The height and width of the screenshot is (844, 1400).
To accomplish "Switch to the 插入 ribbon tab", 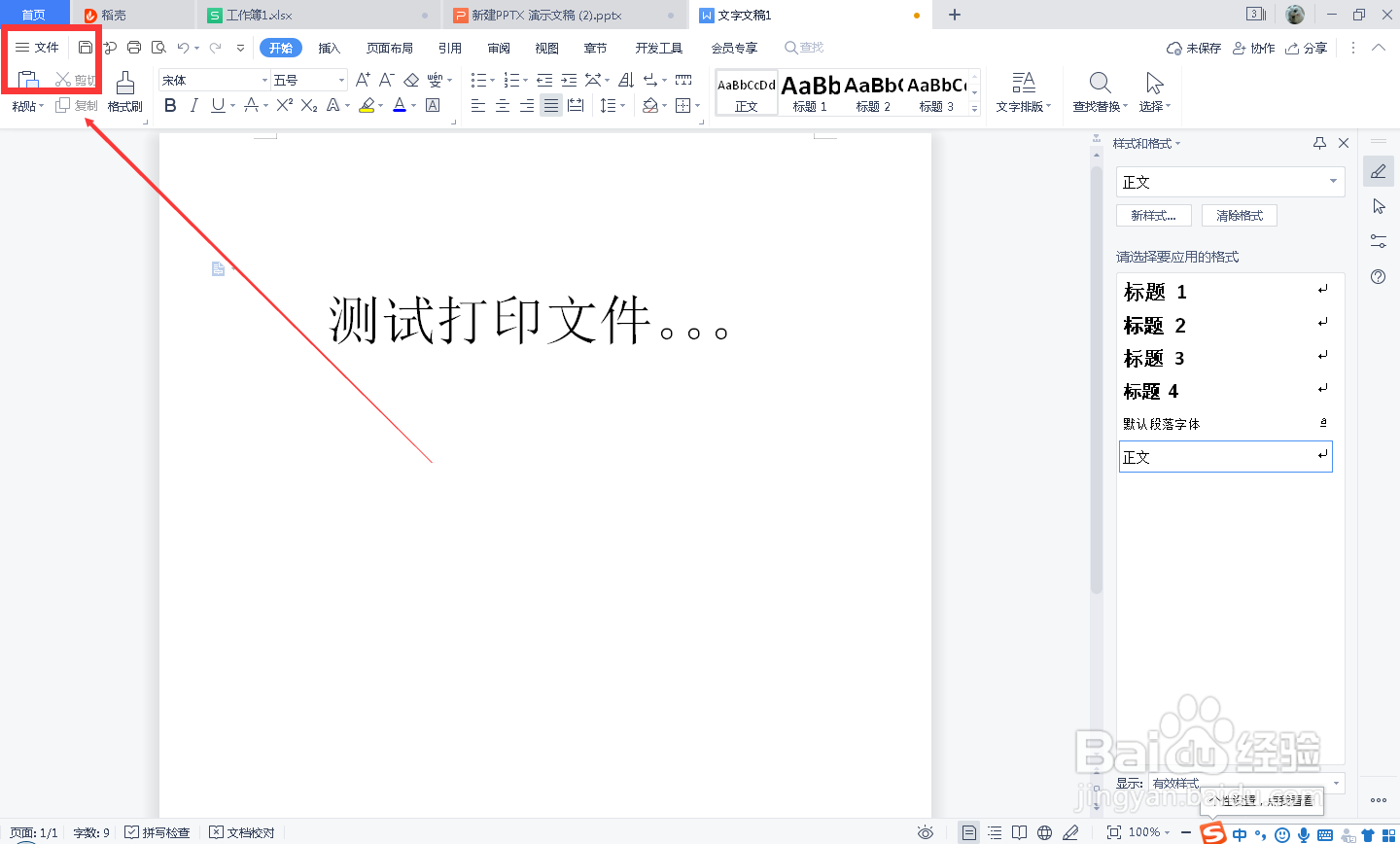I will pos(332,47).
